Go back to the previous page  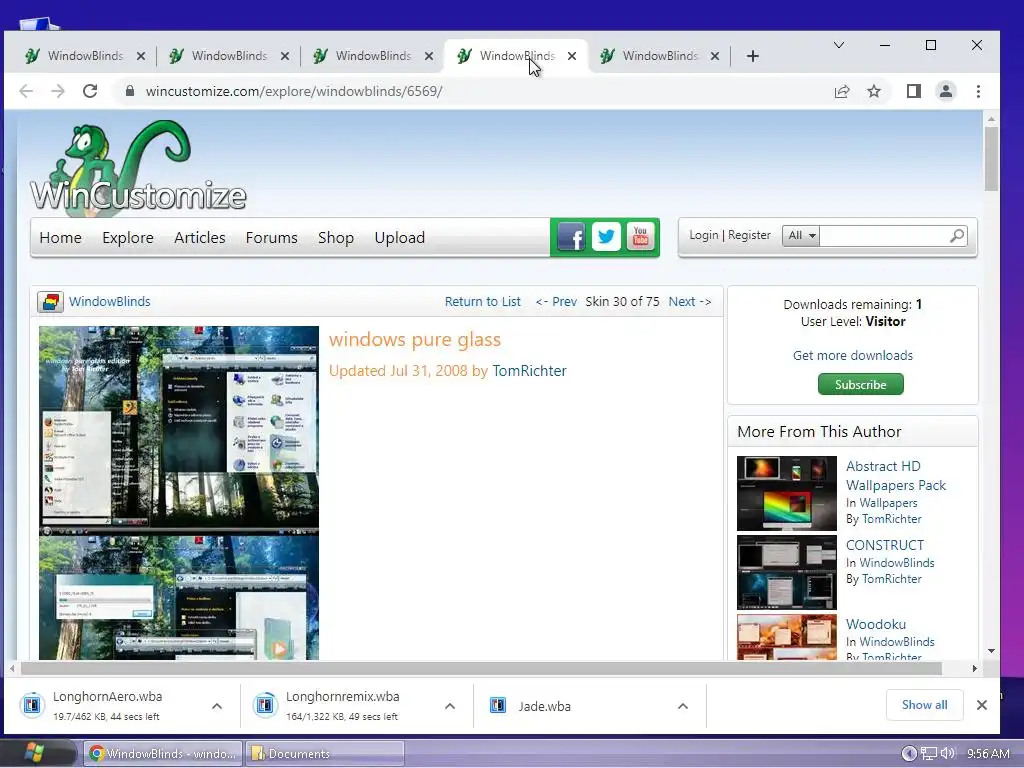(26, 91)
